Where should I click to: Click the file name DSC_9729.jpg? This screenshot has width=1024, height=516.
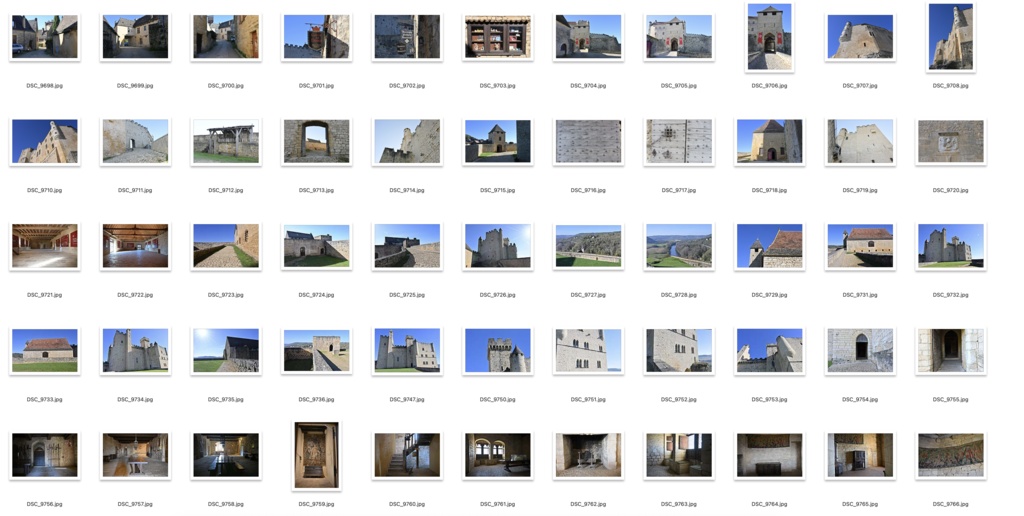770,295
